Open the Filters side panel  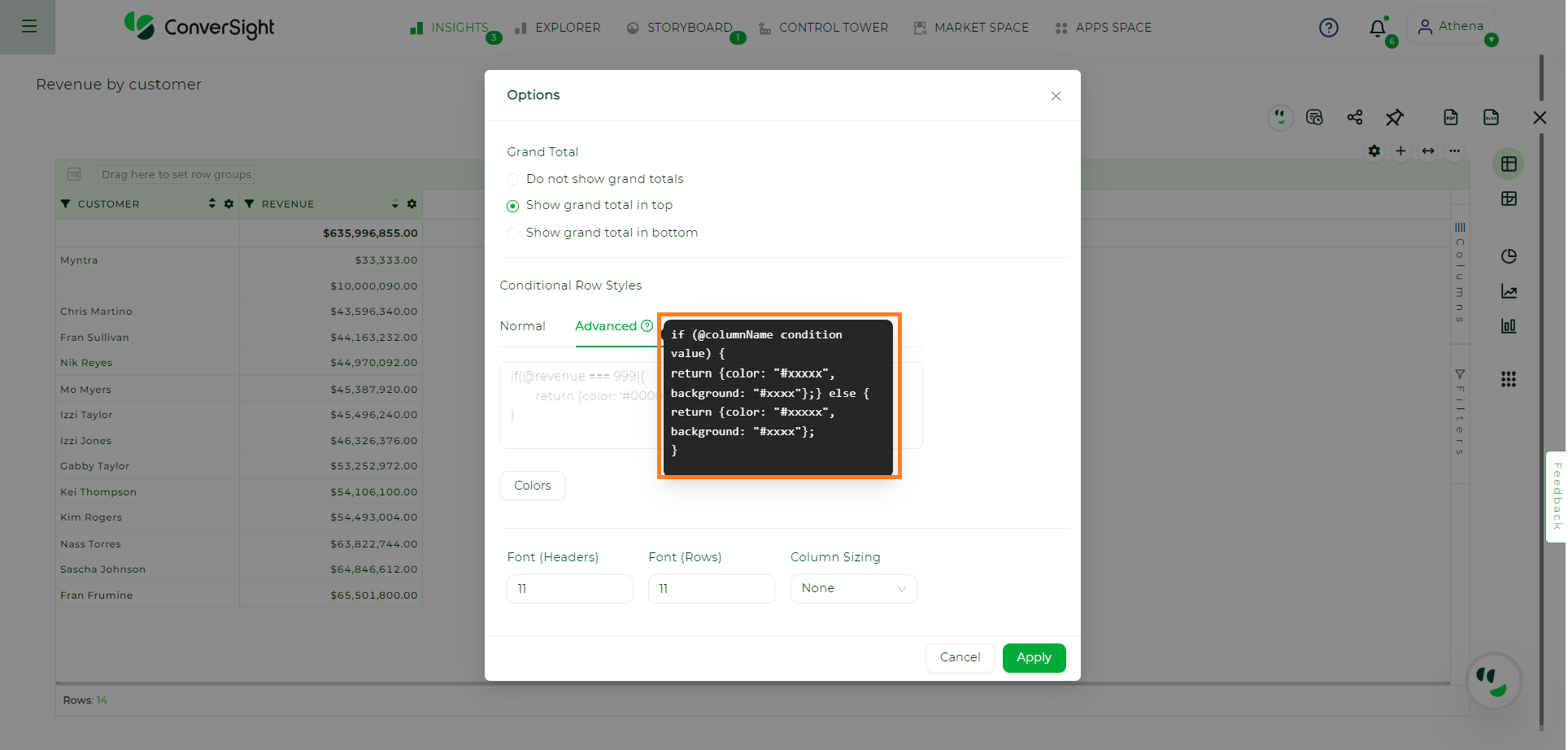coord(1460,412)
